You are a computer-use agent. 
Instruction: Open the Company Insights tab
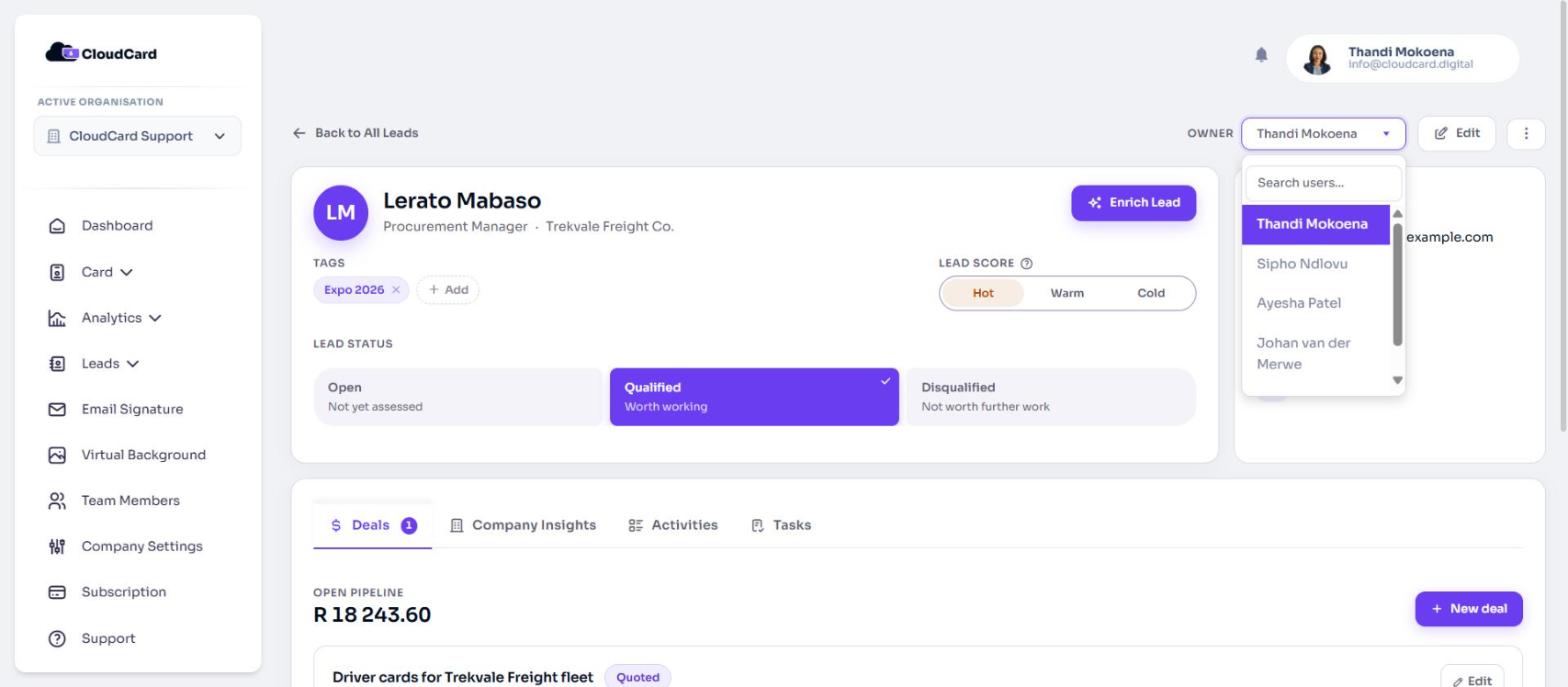[523, 525]
